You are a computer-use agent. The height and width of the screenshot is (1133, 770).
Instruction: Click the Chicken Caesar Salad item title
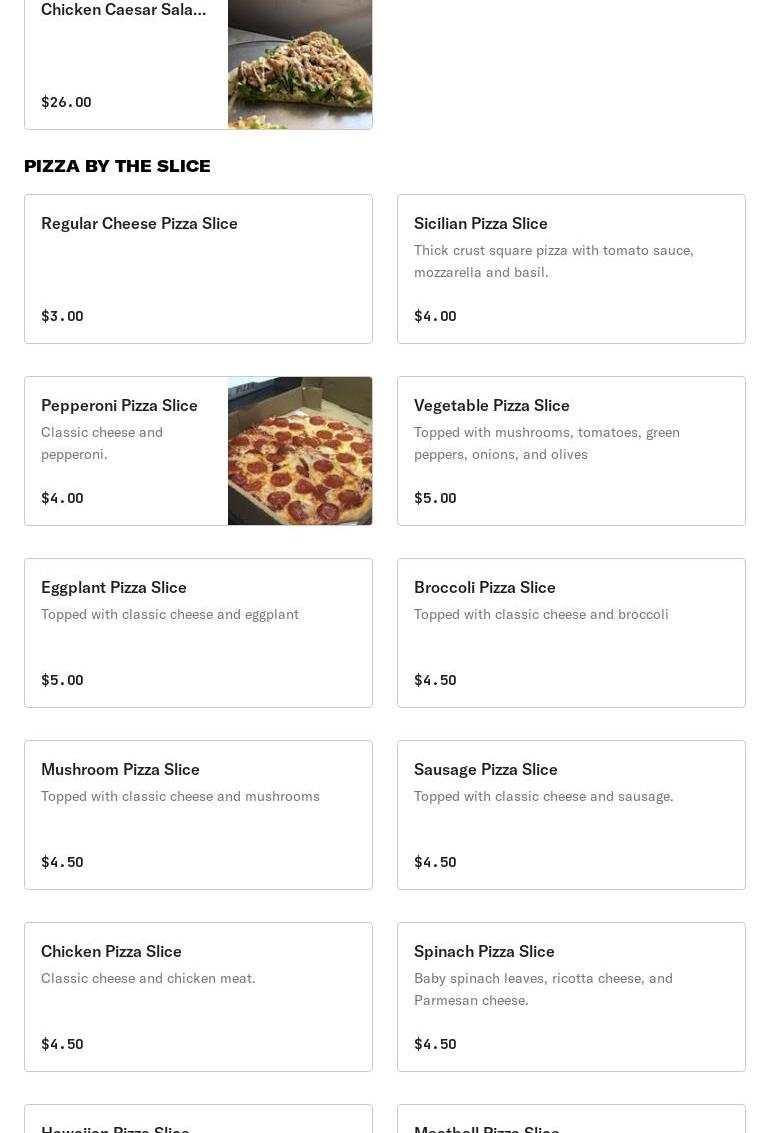click(x=124, y=9)
